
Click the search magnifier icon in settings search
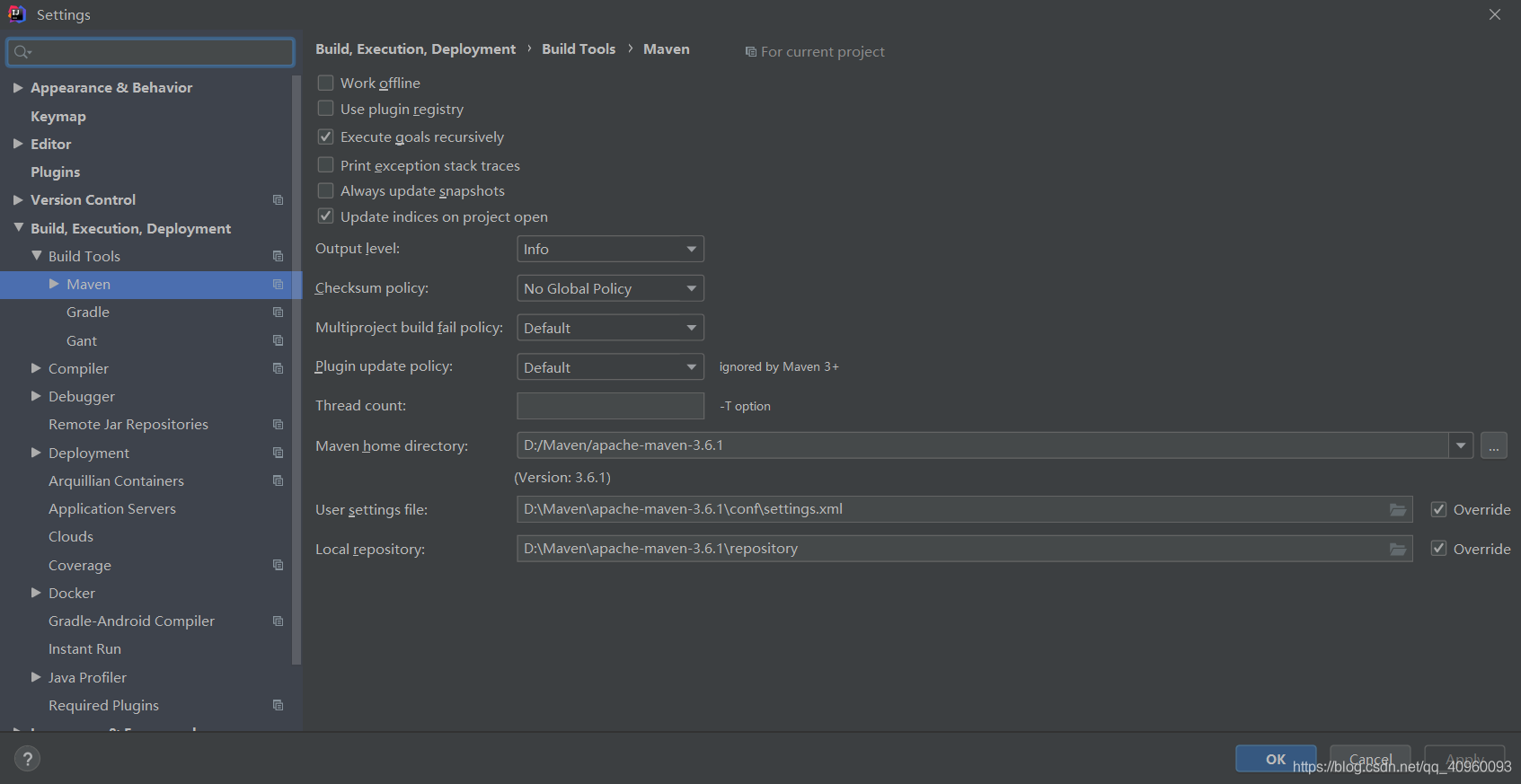click(x=22, y=52)
